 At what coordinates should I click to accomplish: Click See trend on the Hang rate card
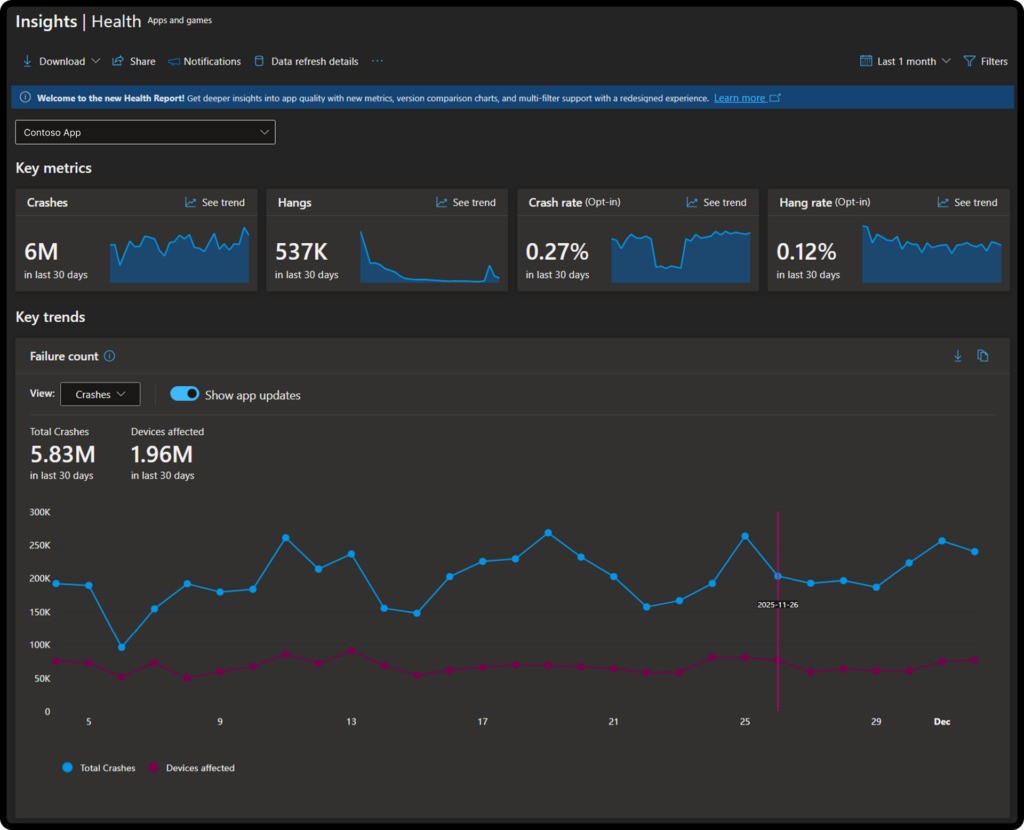coord(967,202)
